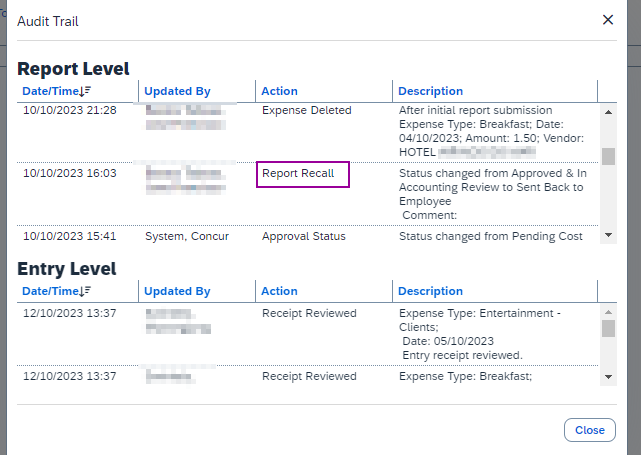The width and height of the screenshot is (641, 455).
Task: Sort Report Level by Action column
Action: [280, 91]
